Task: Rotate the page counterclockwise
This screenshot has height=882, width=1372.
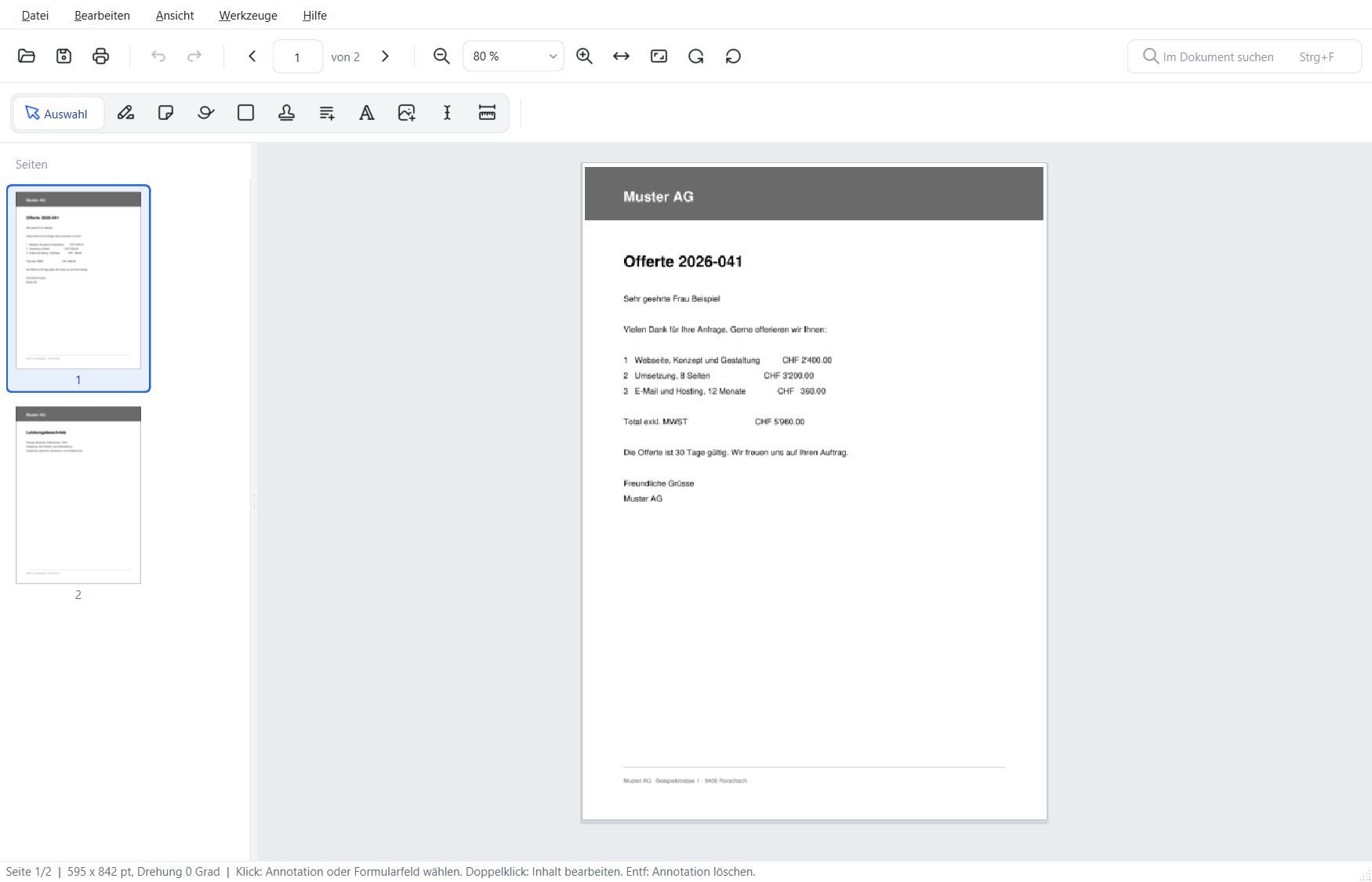Action: coord(733,56)
